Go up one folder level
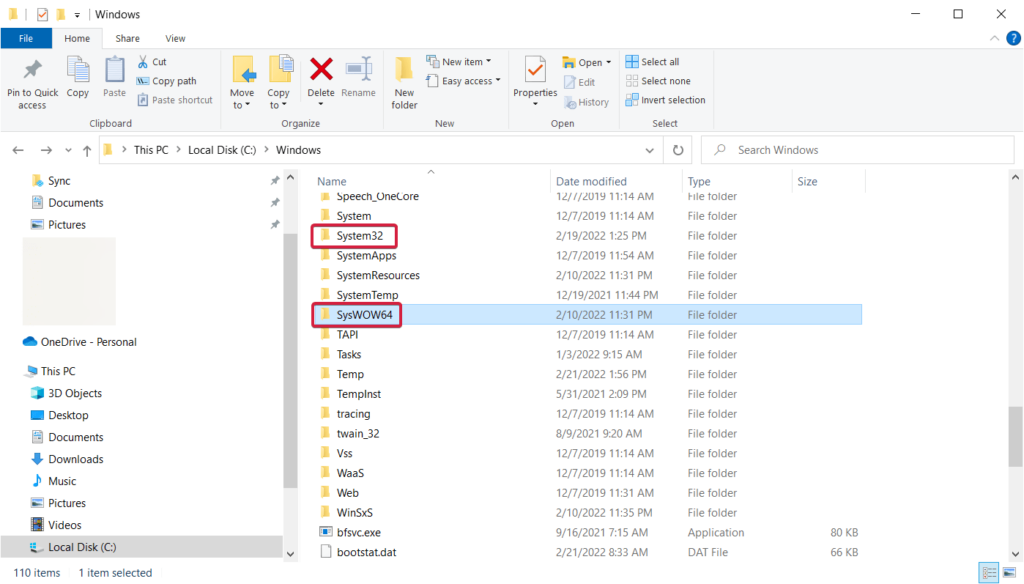 pos(87,150)
